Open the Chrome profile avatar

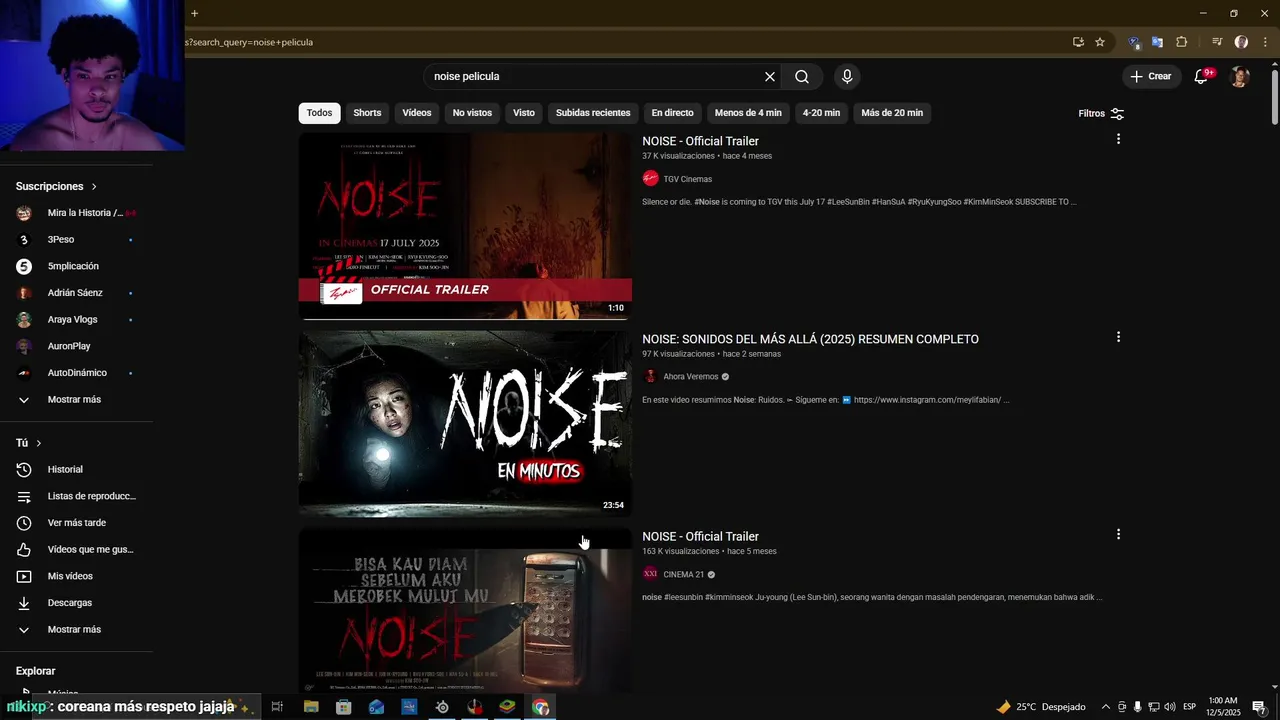click(x=1241, y=42)
